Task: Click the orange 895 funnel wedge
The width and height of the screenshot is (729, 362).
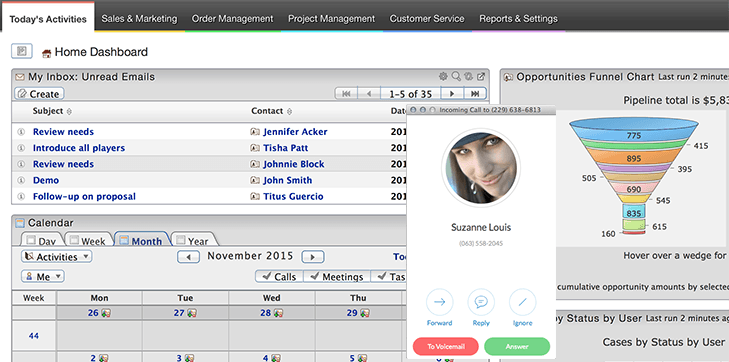Action: coord(633,158)
